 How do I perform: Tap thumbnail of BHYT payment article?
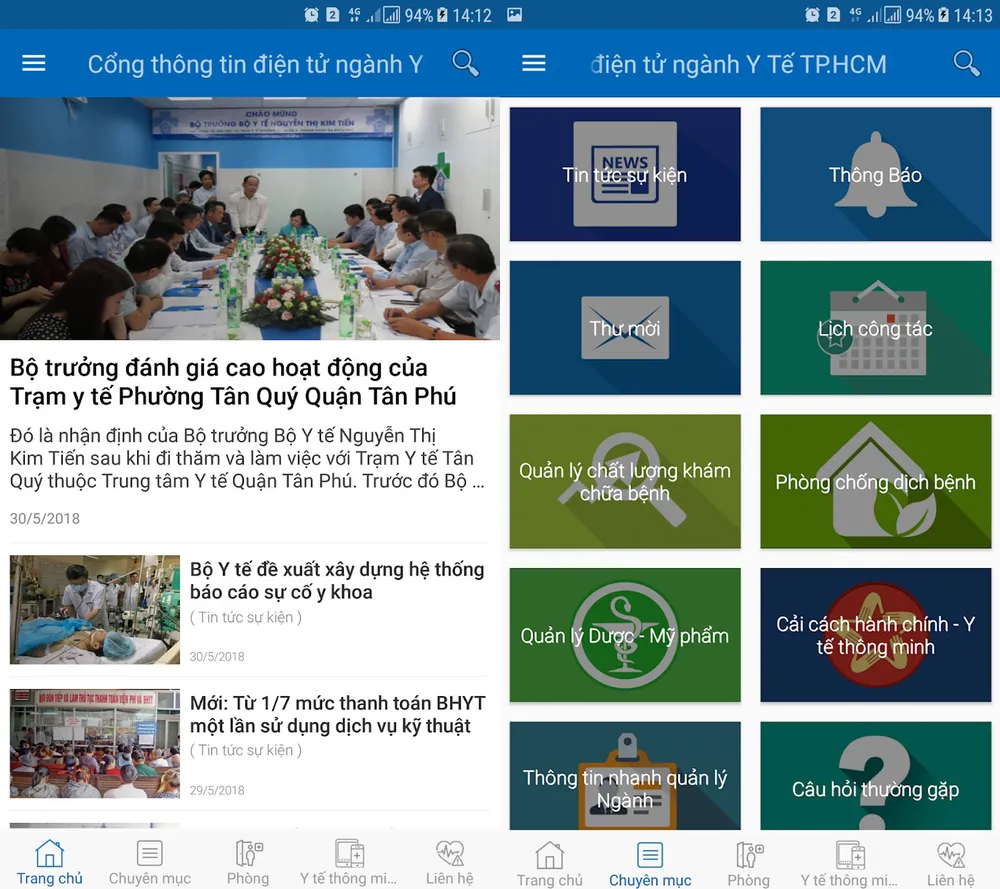[95, 743]
